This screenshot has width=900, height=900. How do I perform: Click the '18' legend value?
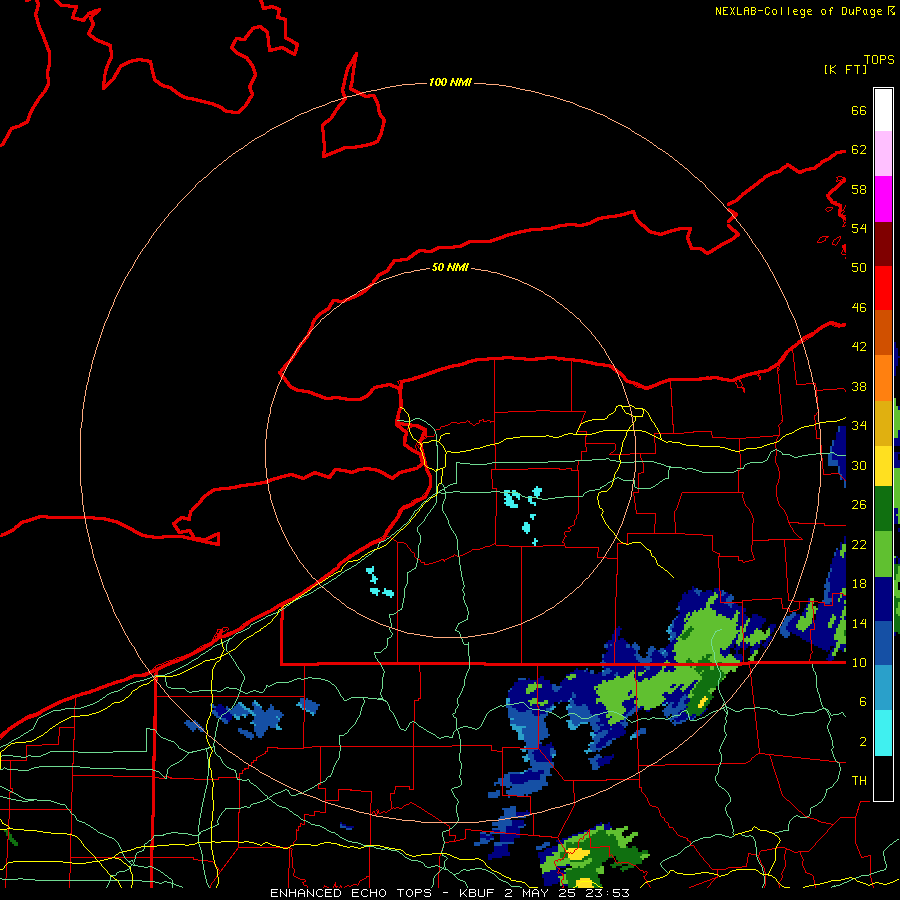pyautogui.click(x=859, y=584)
